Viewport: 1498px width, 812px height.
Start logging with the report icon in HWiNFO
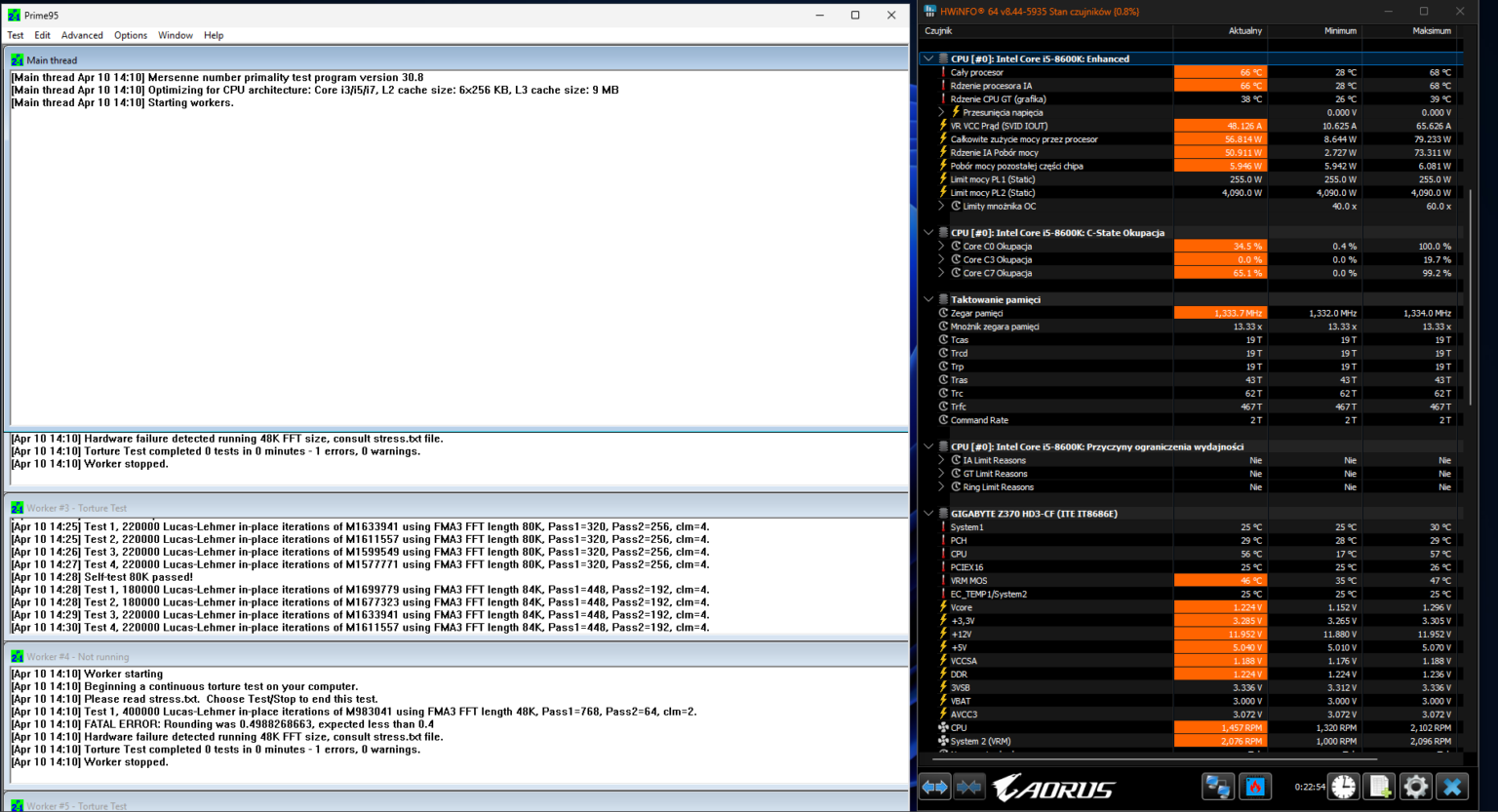tap(1379, 787)
